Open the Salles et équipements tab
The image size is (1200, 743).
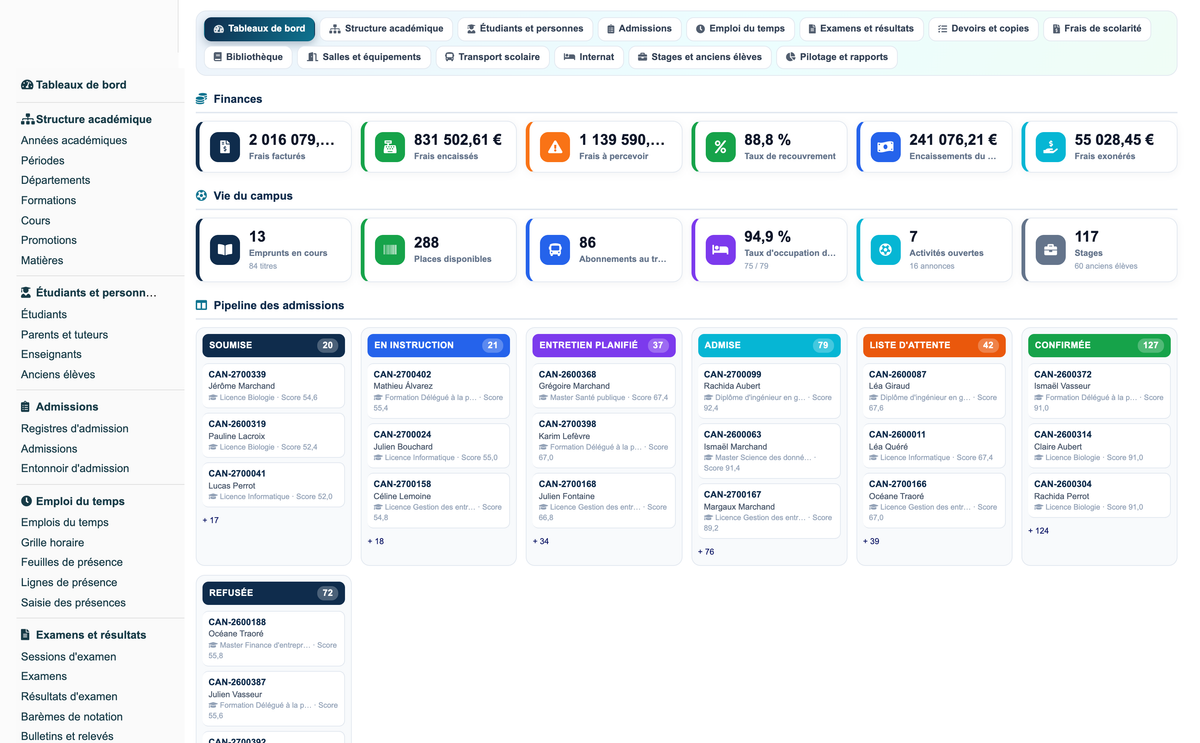click(364, 57)
